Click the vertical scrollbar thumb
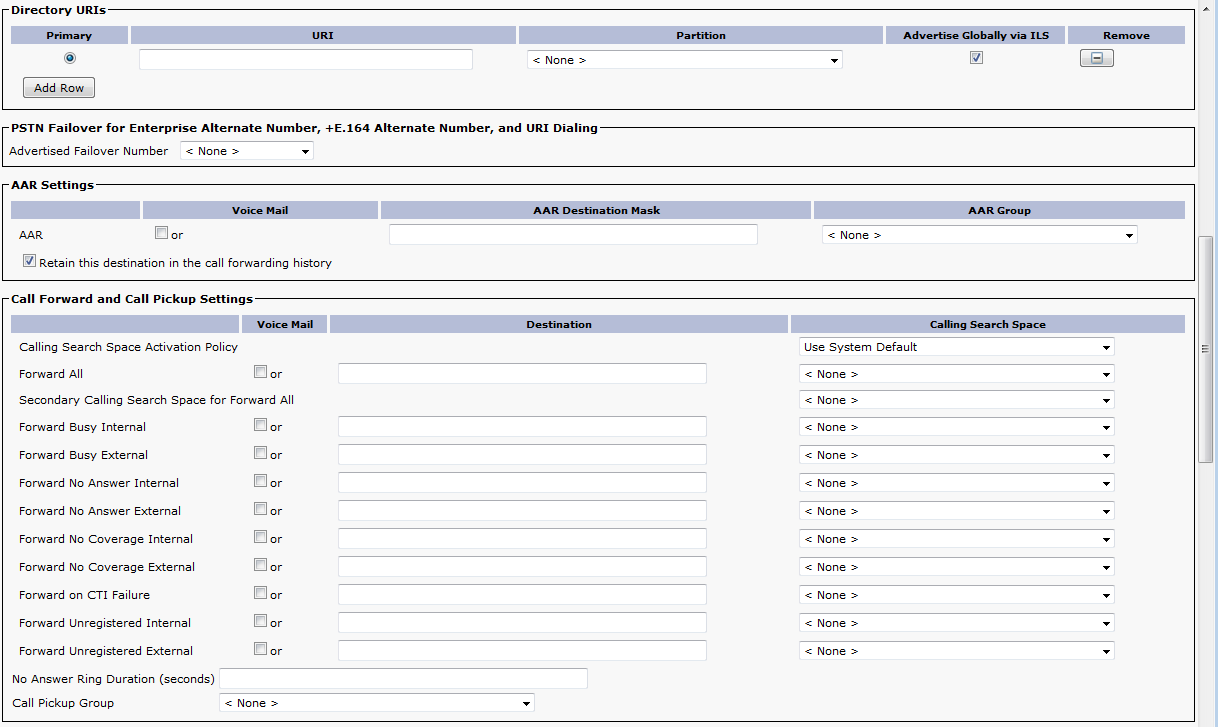Viewport: 1218px width, 727px height. tap(1205, 348)
